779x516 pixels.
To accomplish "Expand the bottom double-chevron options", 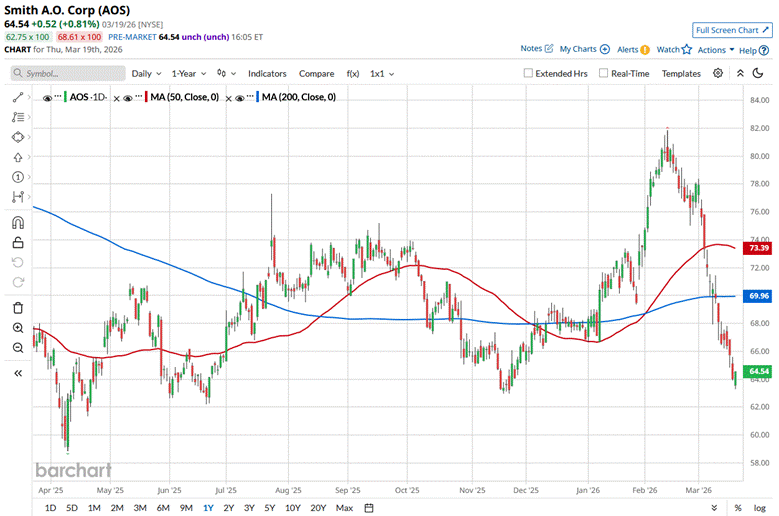I will (714, 508).
